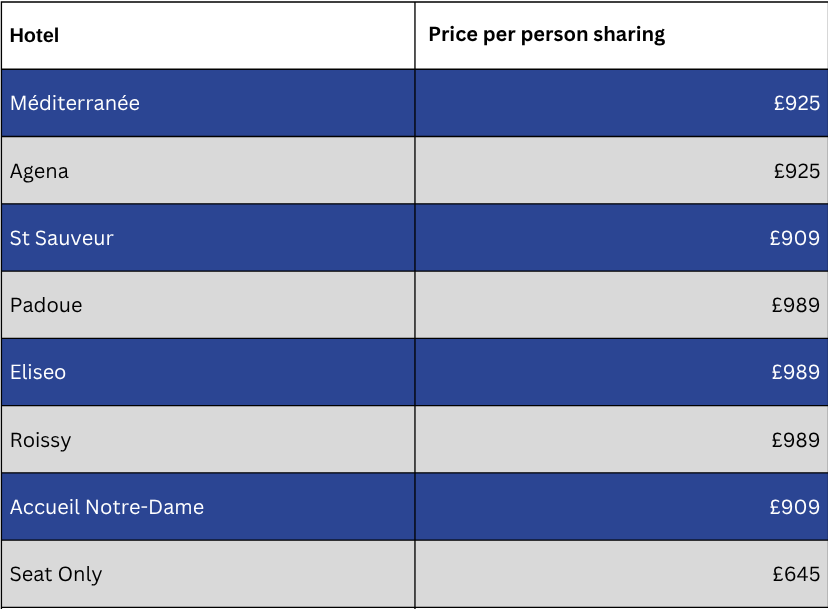The width and height of the screenshot is (828, 609).
Task: Select the £909 price for St Sauveur
Action: click(x=794, y=238)
